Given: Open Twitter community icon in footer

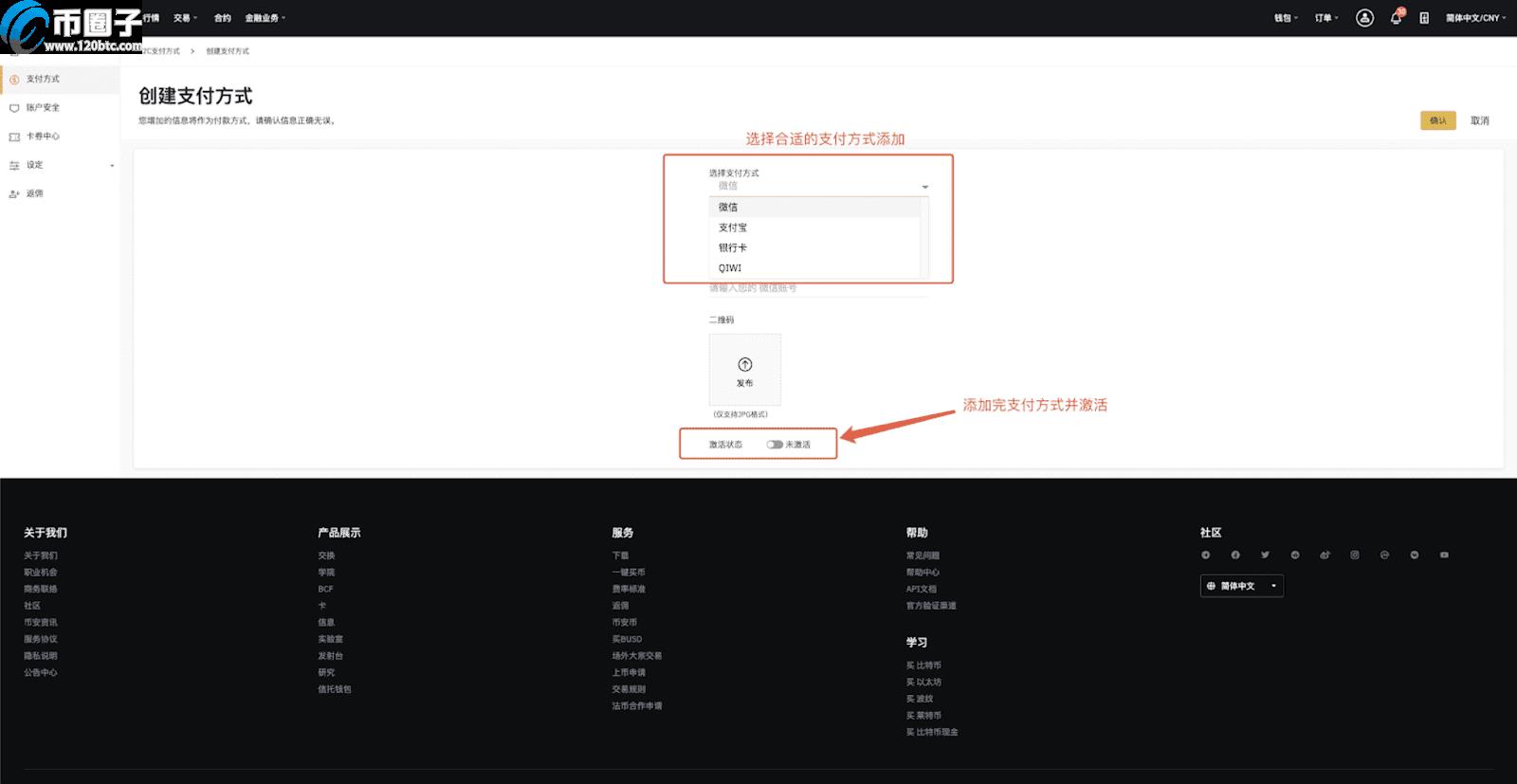Looking at the screenshot, I should coord(1265,555).
